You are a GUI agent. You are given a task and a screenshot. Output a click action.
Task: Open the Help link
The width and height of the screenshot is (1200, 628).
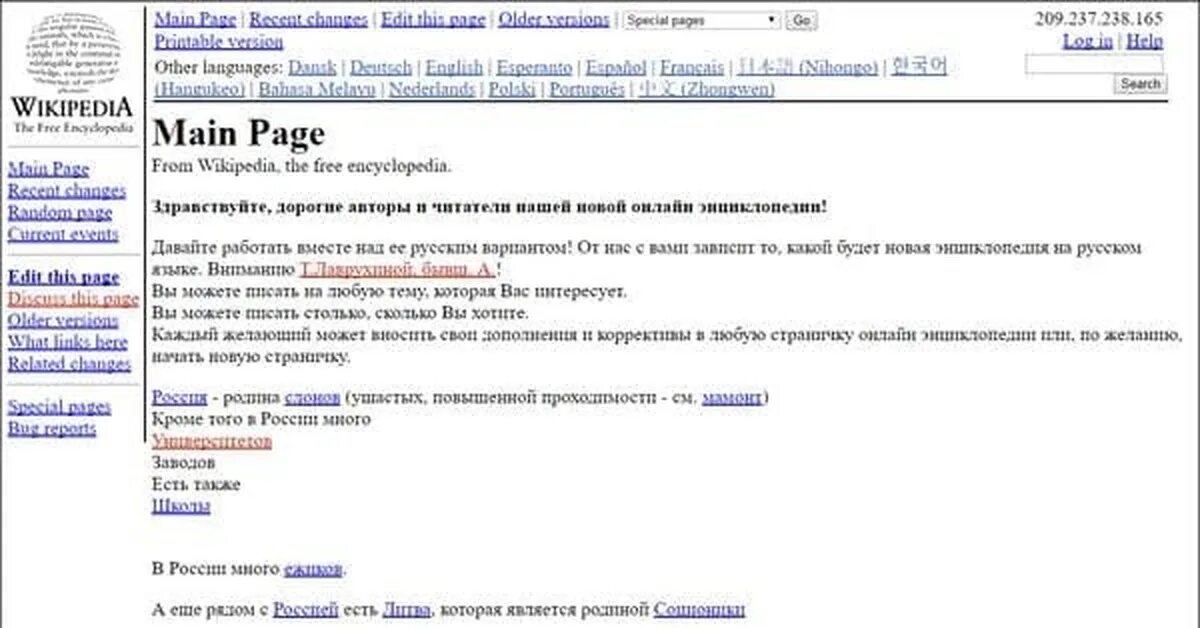(x=1145, y=41)
